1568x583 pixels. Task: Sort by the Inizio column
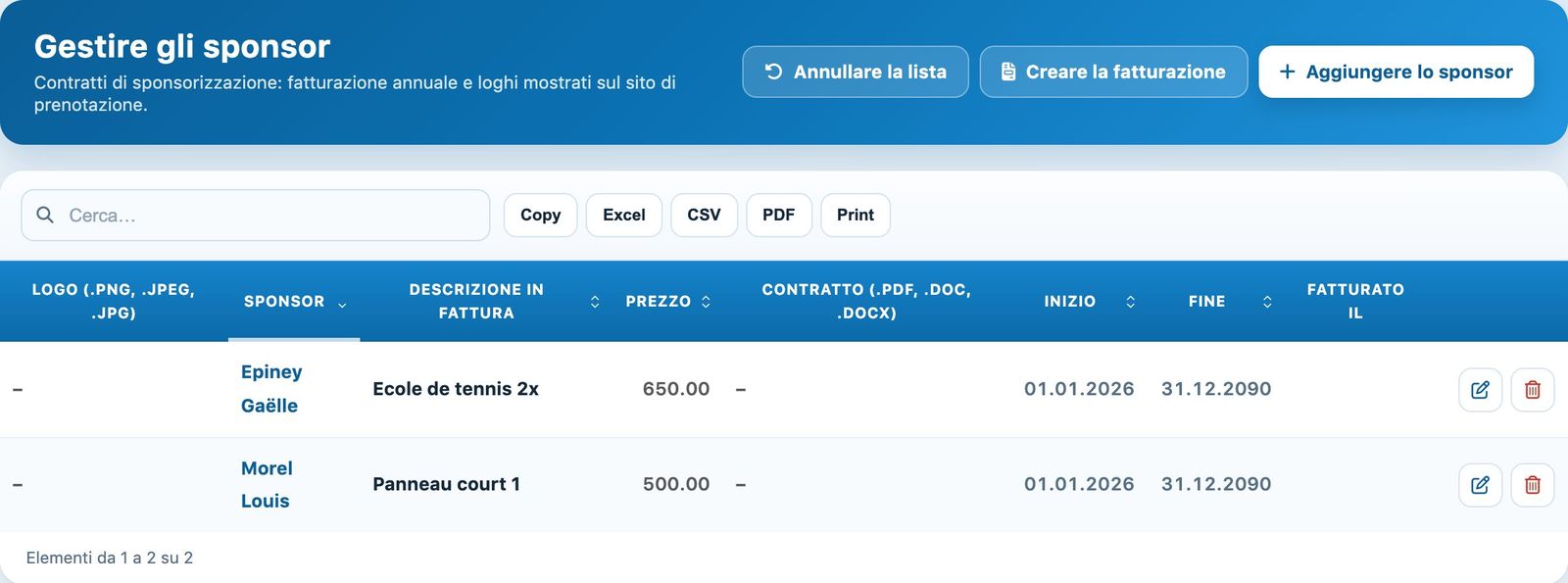pyautogui.click(x=1079, y=302)
